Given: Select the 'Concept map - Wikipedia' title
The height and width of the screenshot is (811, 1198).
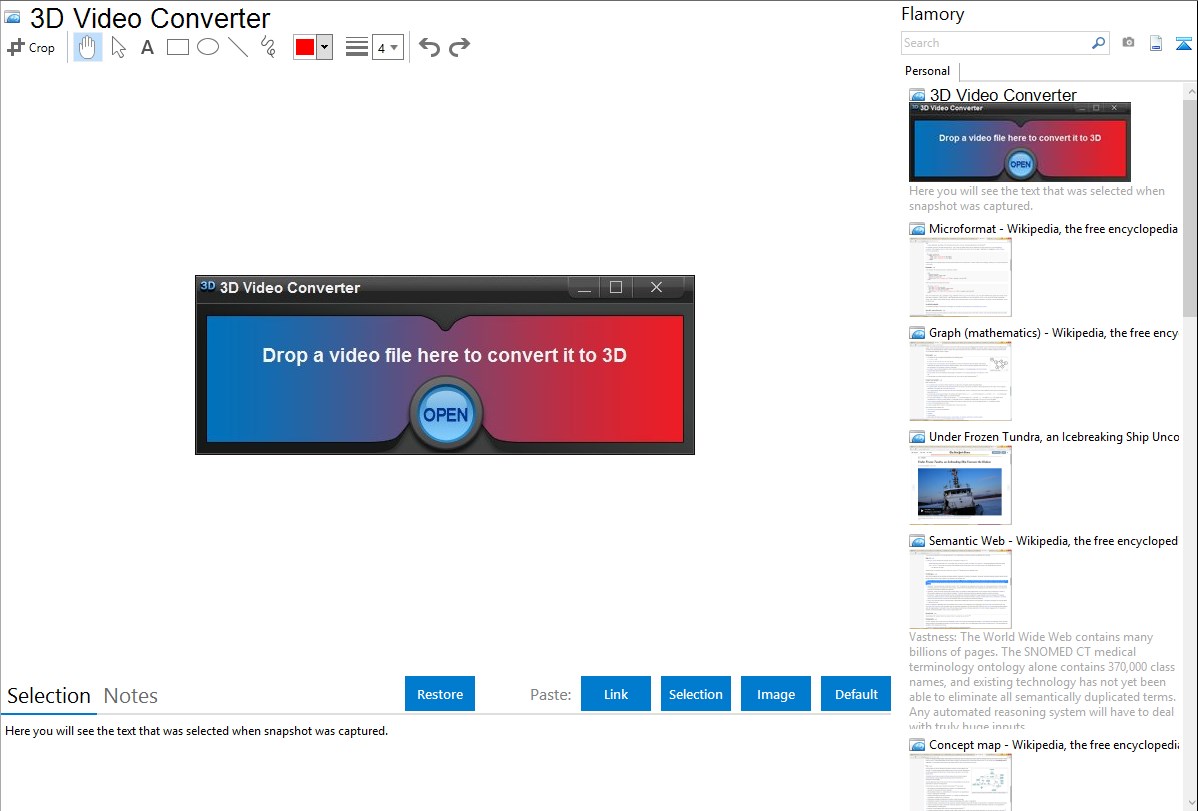Looking at the screenshot, I should pos(1054,744).
